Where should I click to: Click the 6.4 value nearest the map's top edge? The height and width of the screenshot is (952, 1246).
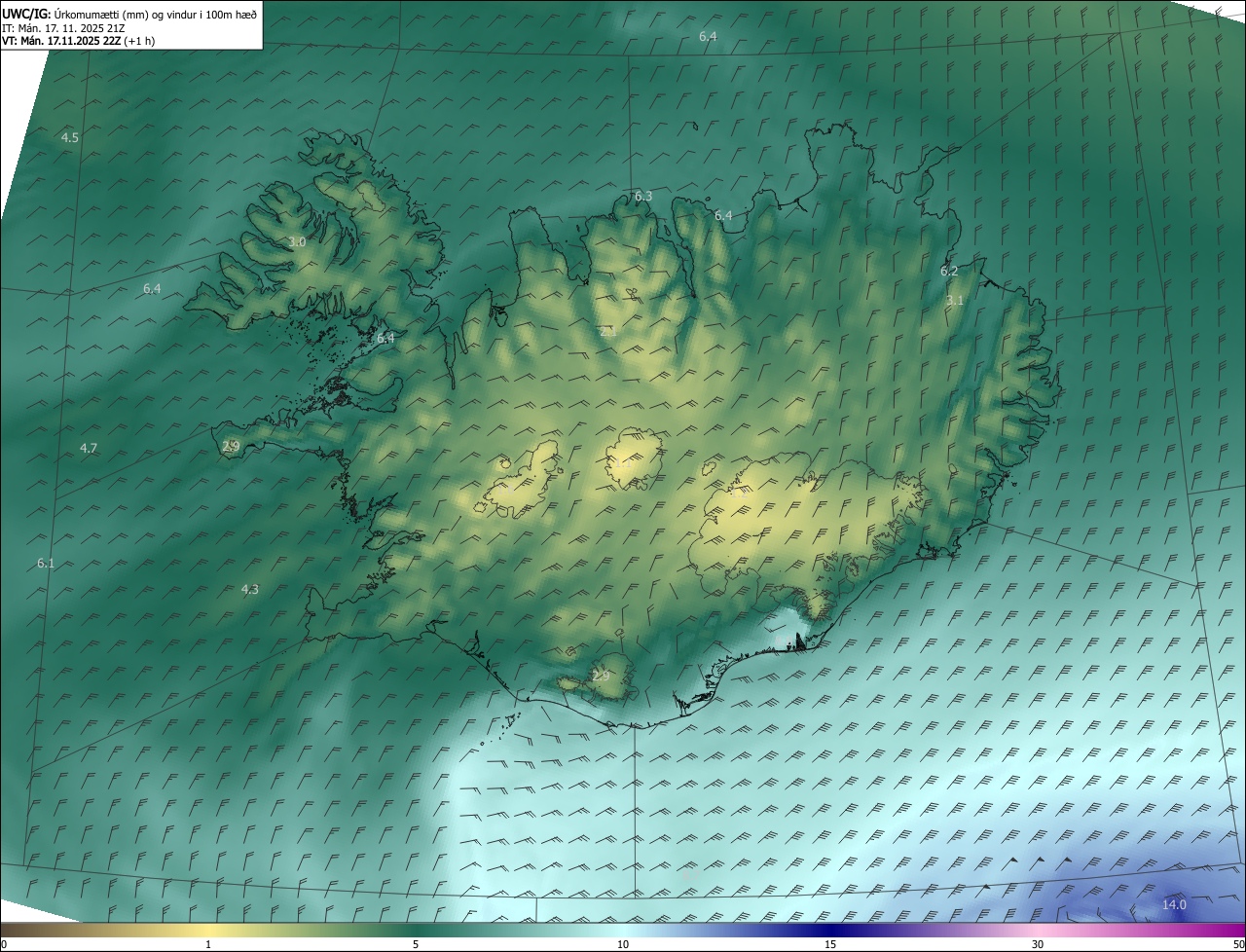(x=708, y=36)
